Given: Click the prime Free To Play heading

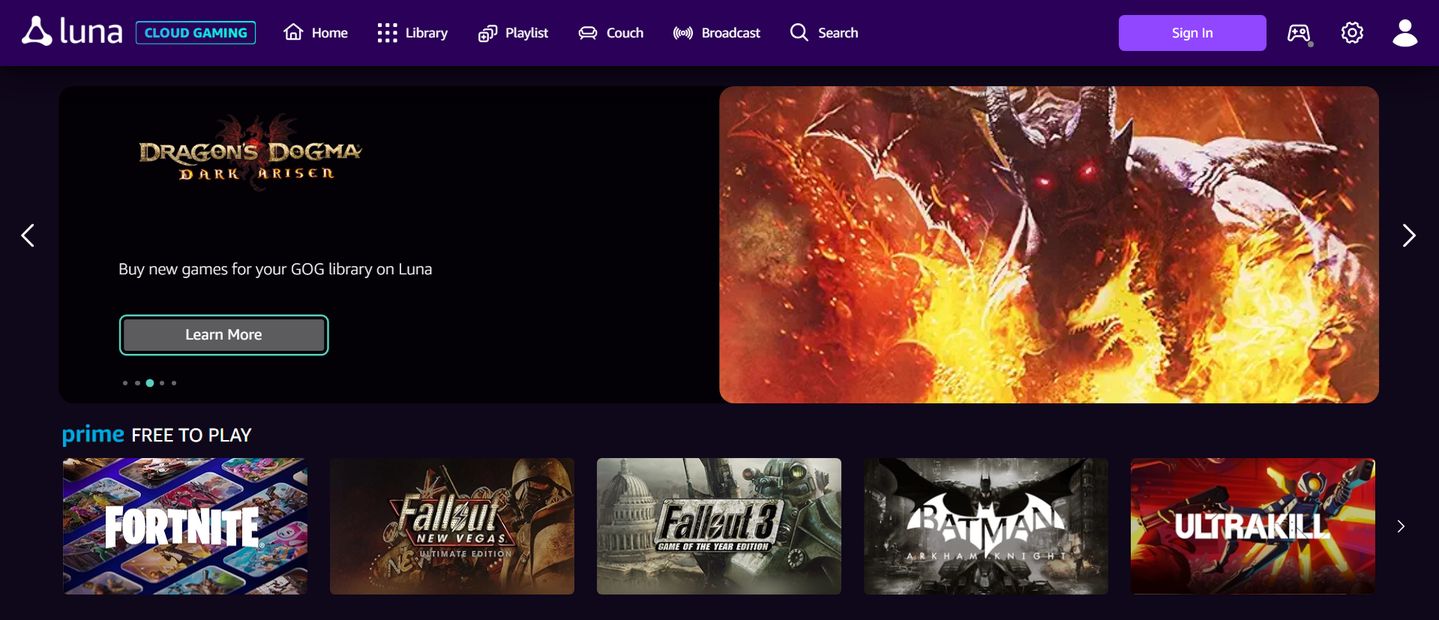Looking at the screenshot, I should (157, 434).
